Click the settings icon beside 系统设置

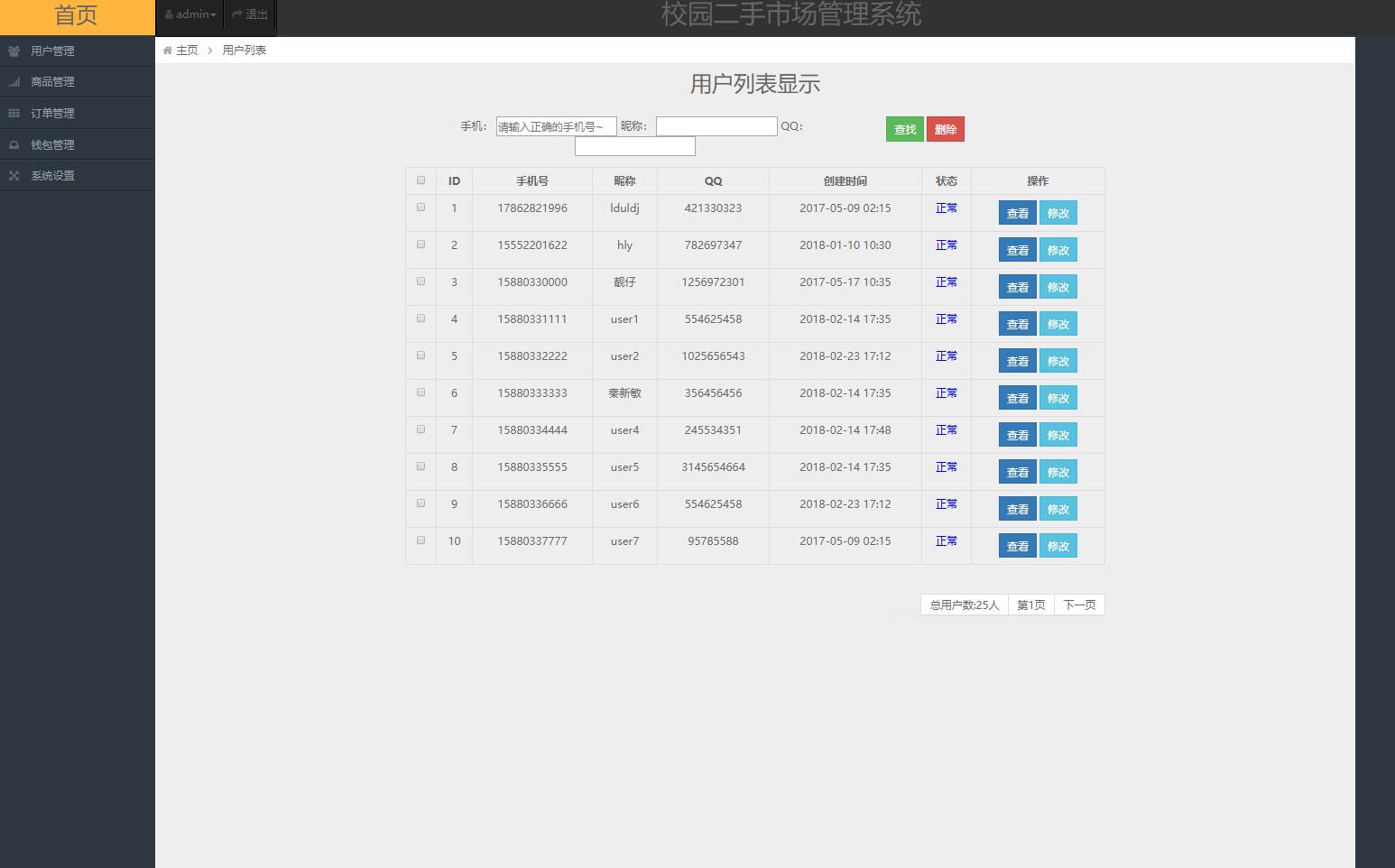[x=14, y=176]
